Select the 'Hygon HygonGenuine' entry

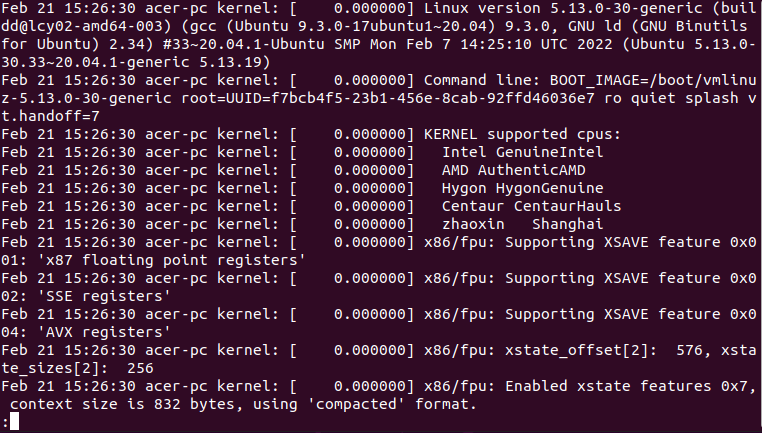[522, 188]
